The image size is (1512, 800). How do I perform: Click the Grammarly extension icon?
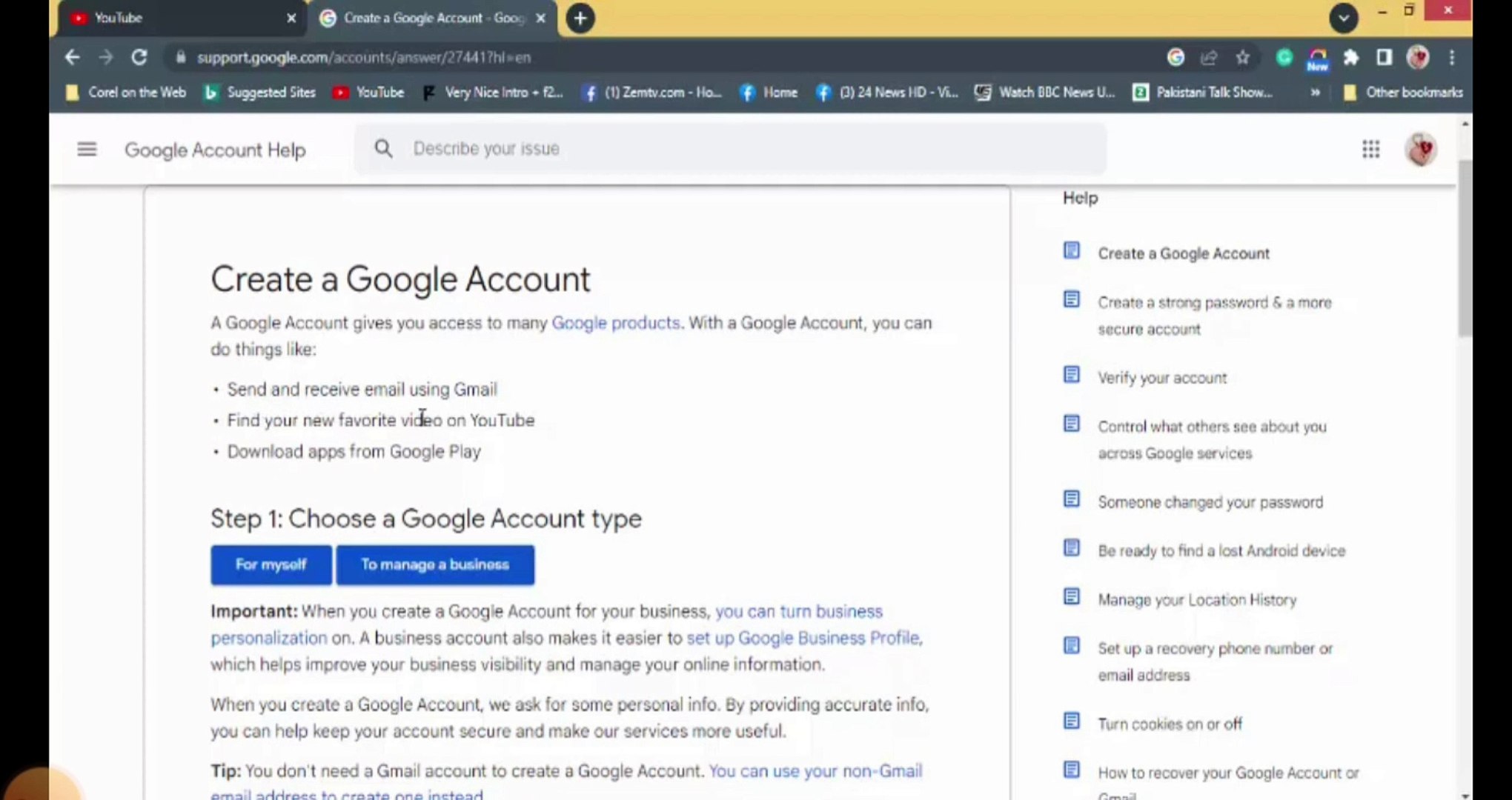(x=1284, y=57)
